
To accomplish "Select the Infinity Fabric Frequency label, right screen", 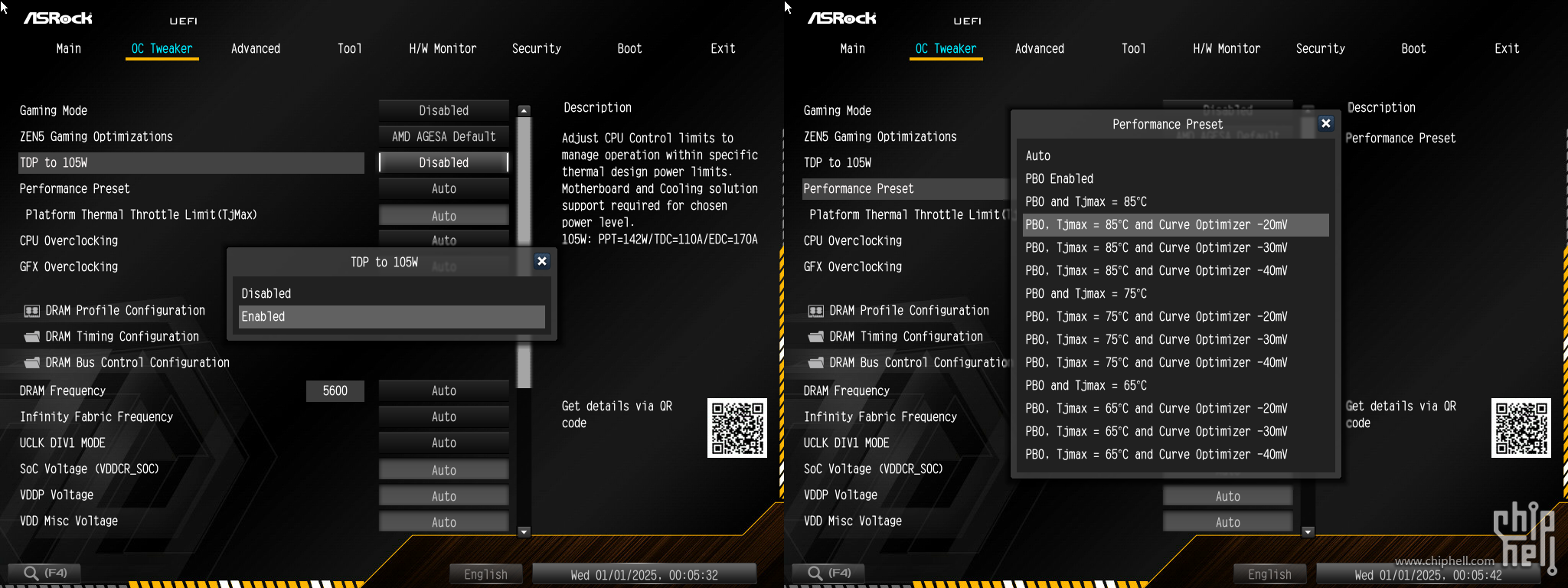I will click(880, 416).
